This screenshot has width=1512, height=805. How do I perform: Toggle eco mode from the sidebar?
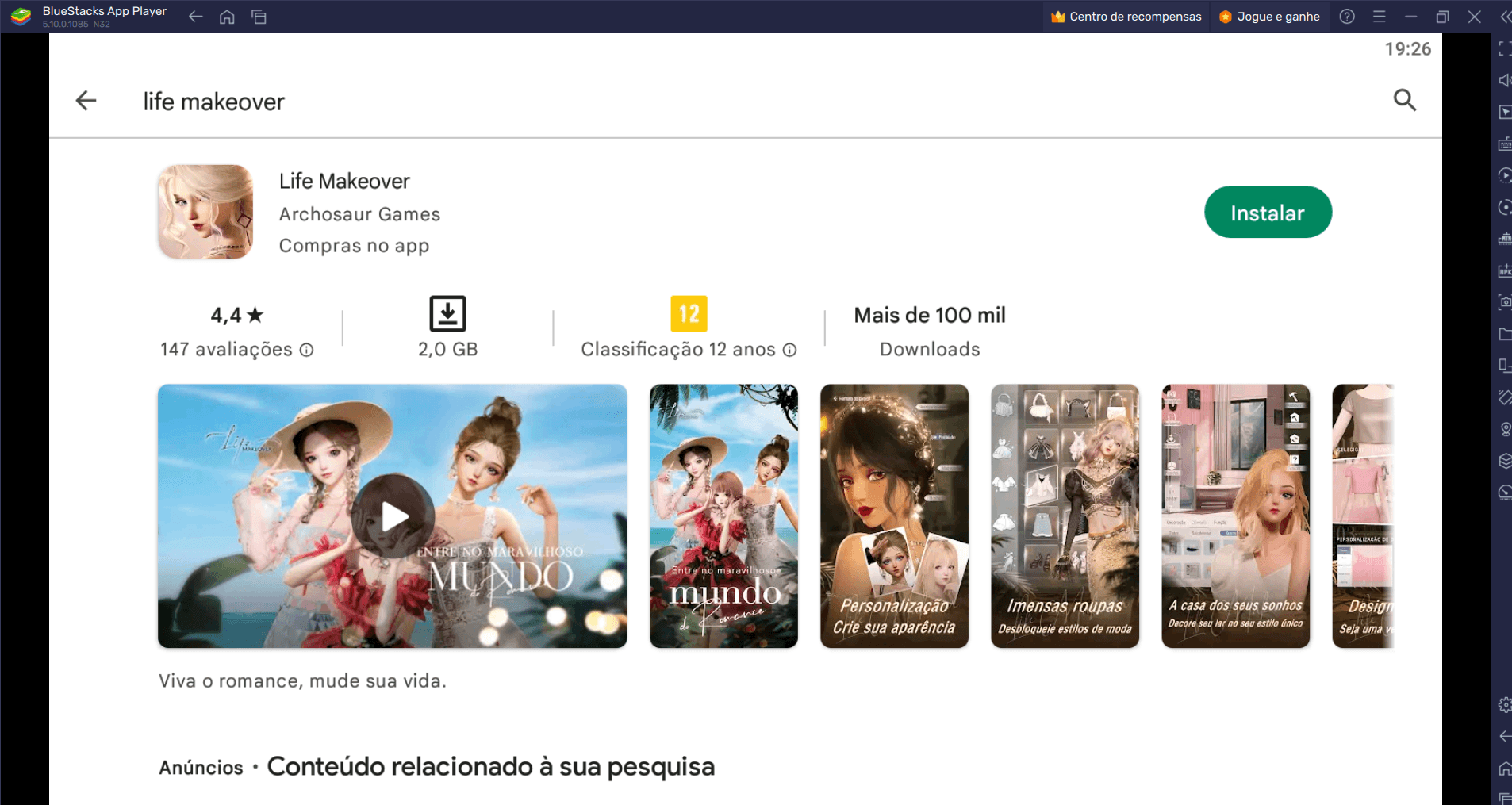coord(1504,493)
